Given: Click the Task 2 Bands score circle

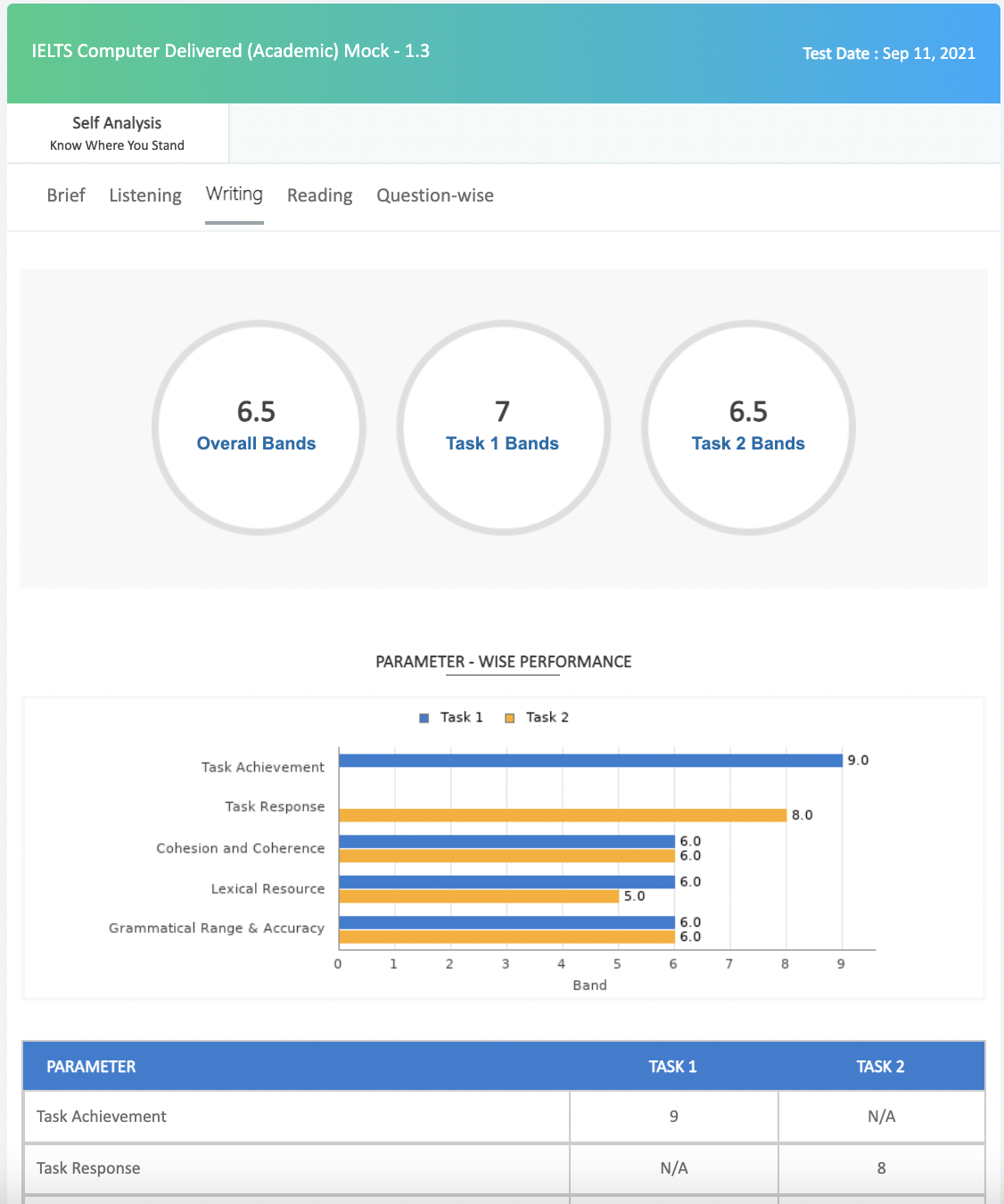Looking at the screenshot, I should 748,428.
